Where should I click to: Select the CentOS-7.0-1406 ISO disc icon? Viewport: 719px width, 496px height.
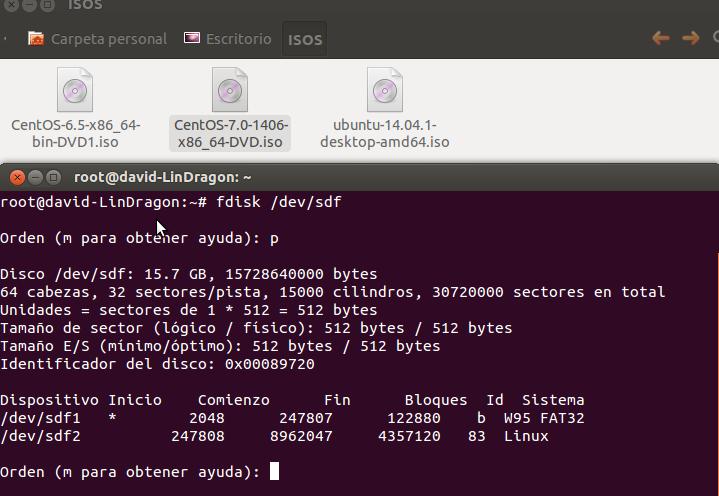coord(230,90)
